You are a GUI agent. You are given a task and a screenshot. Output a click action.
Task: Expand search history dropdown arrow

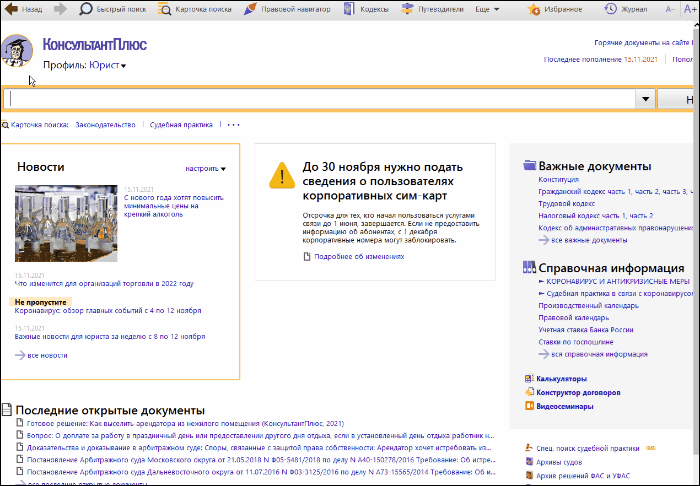(x=645, y=99)
